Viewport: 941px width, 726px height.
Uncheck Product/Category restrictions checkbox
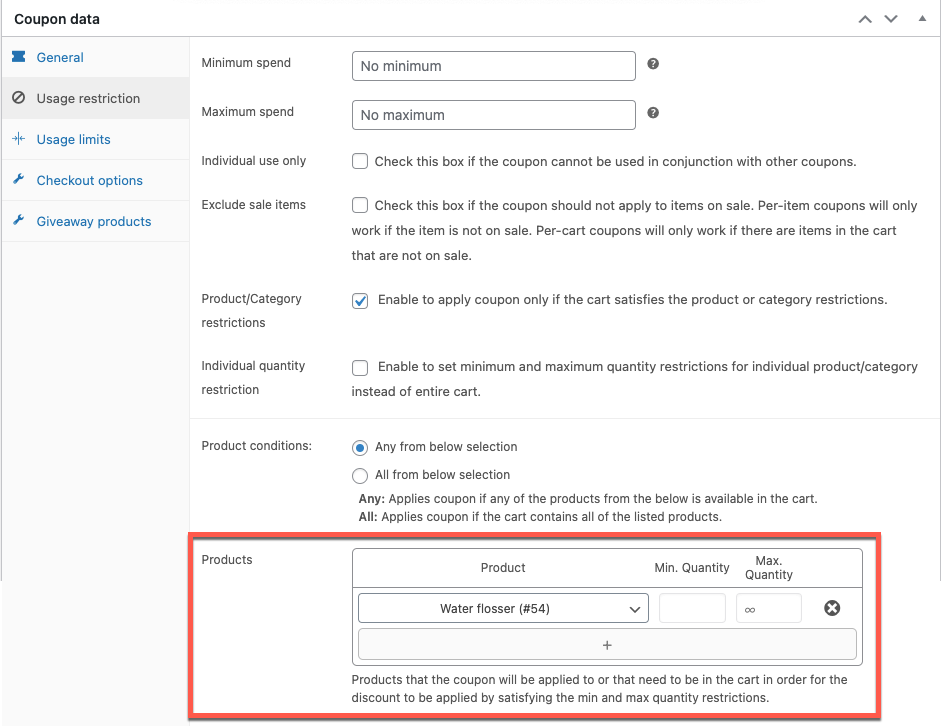tap(359, 301)
